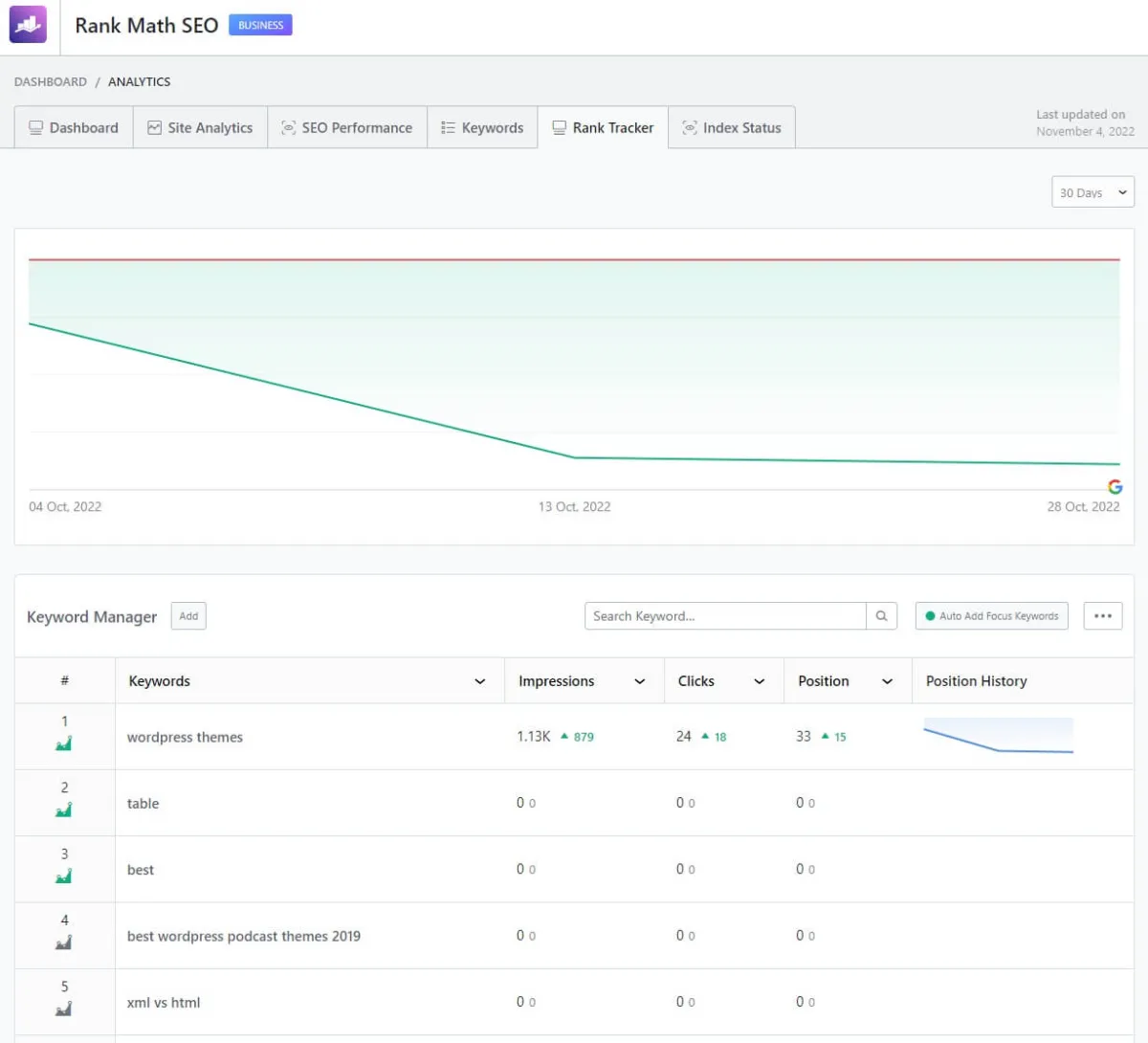Open the 30 Days date range dropdown

pyautogui.click(x=1092, y=191)
